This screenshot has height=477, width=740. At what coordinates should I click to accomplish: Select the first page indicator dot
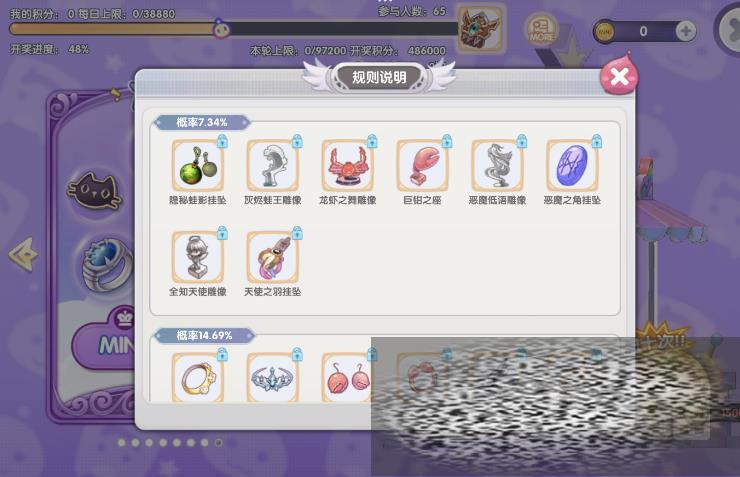click(121, 443)
